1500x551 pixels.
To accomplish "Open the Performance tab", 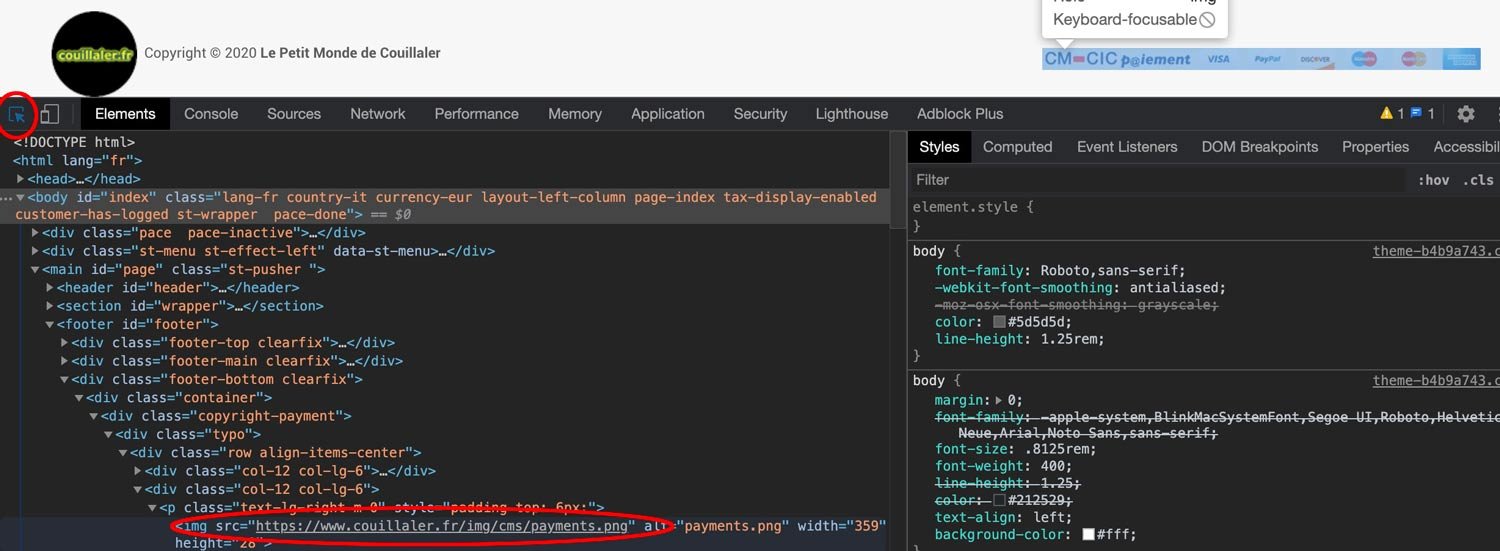I will click(x=476, y=114).
